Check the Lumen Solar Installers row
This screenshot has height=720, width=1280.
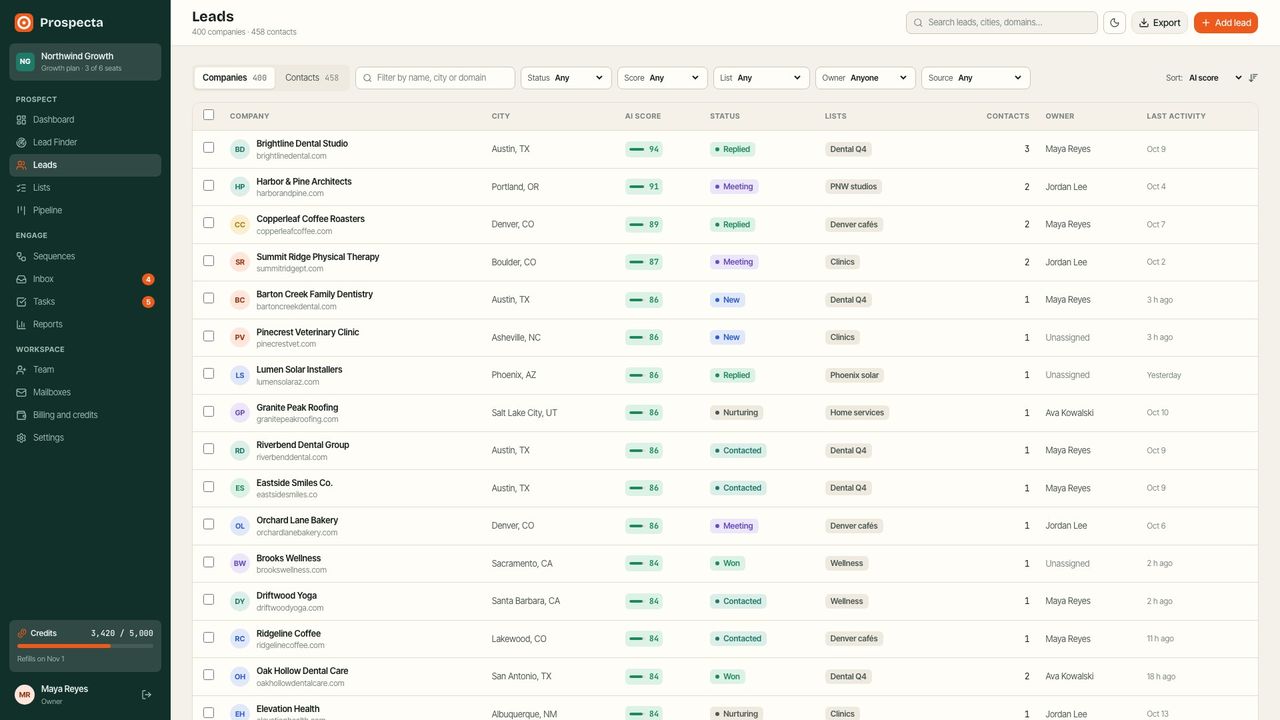click(x=209, y=374)
